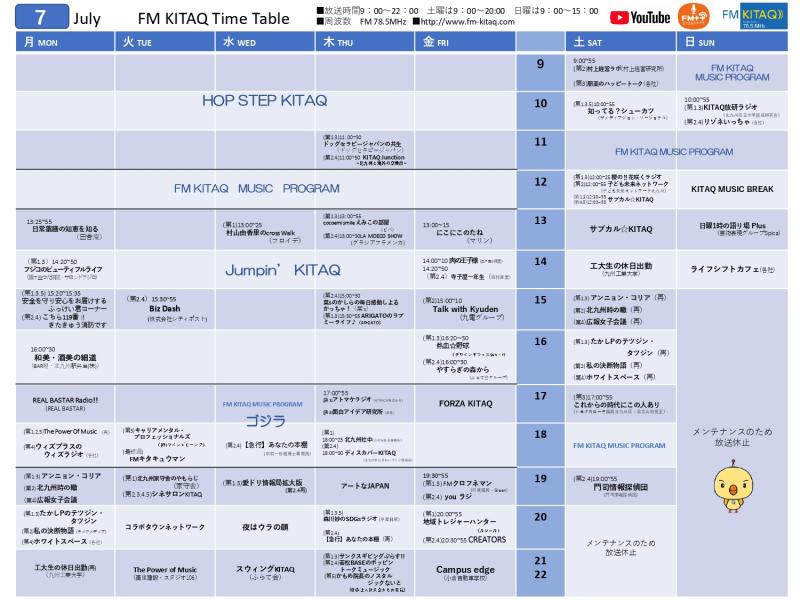Click "メンテナンスのため放送休止" in the Sunday column
This screenshot has height=600, width=800.
(x=732, y=437)
